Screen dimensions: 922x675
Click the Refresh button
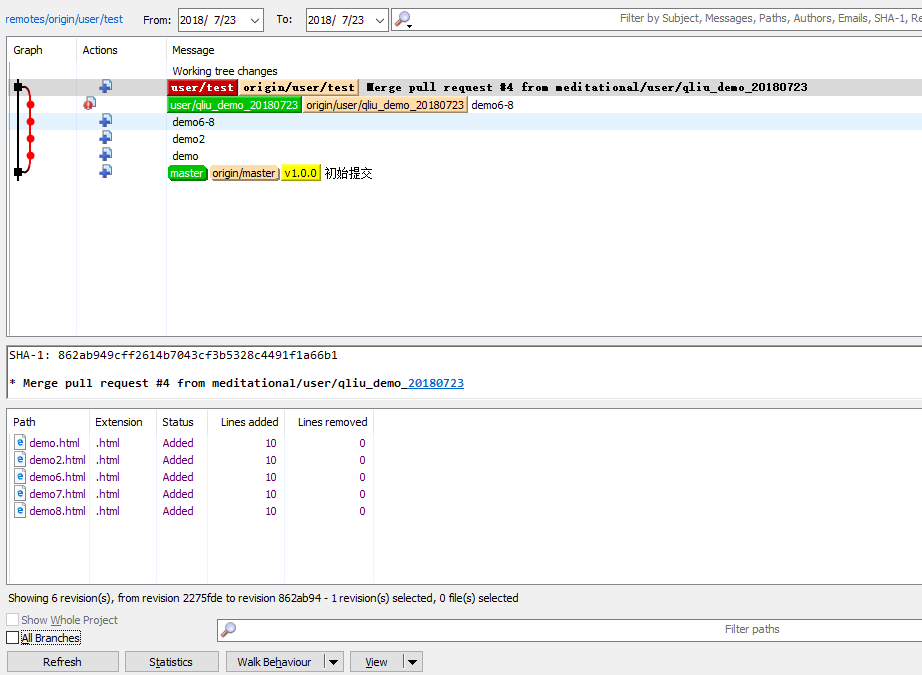pos(62,662)
